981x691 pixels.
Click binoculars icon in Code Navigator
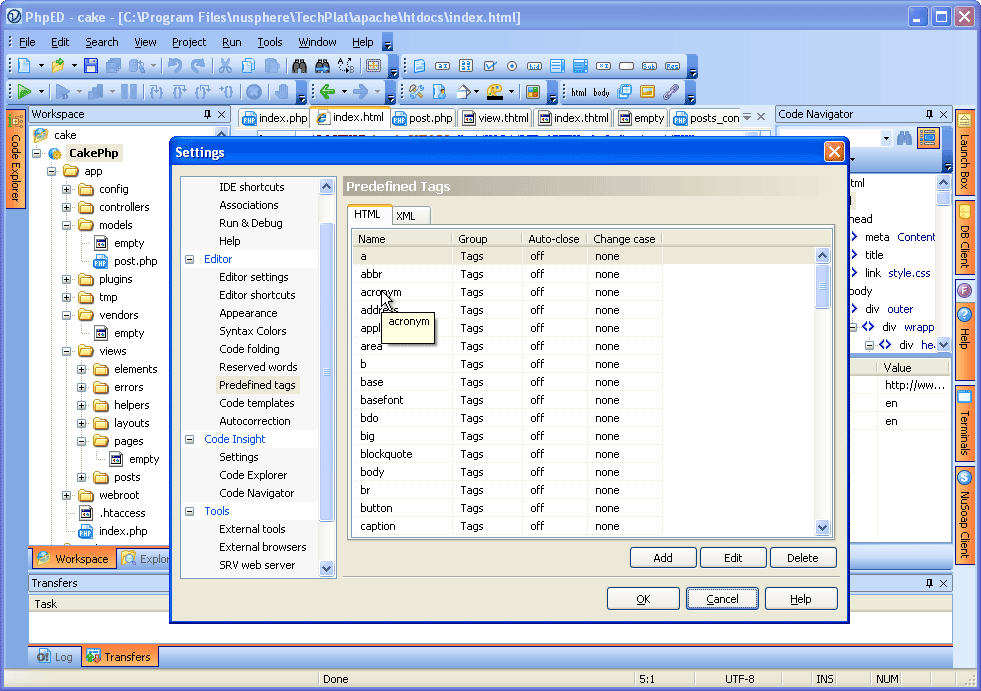click(904, 138)
